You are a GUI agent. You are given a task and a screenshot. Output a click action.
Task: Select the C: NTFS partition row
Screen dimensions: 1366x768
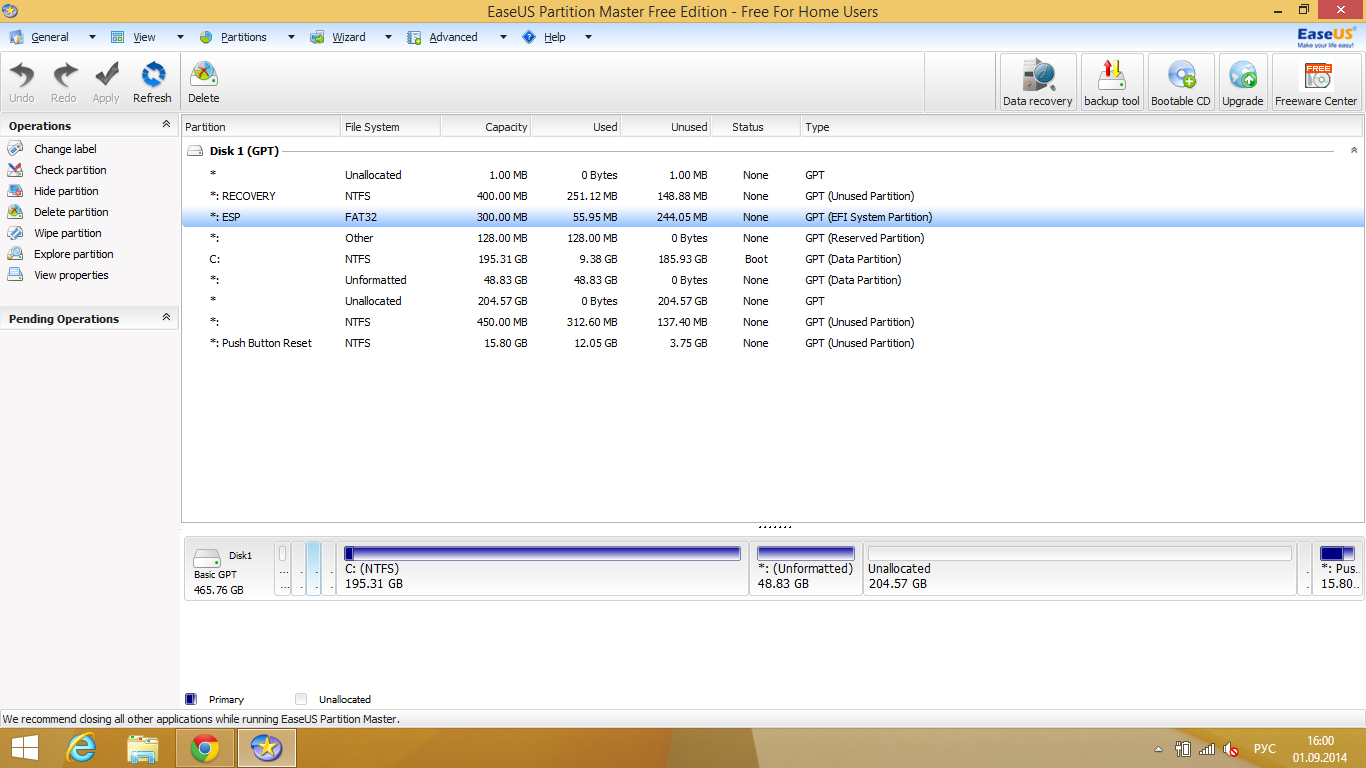tap(772, 259)
